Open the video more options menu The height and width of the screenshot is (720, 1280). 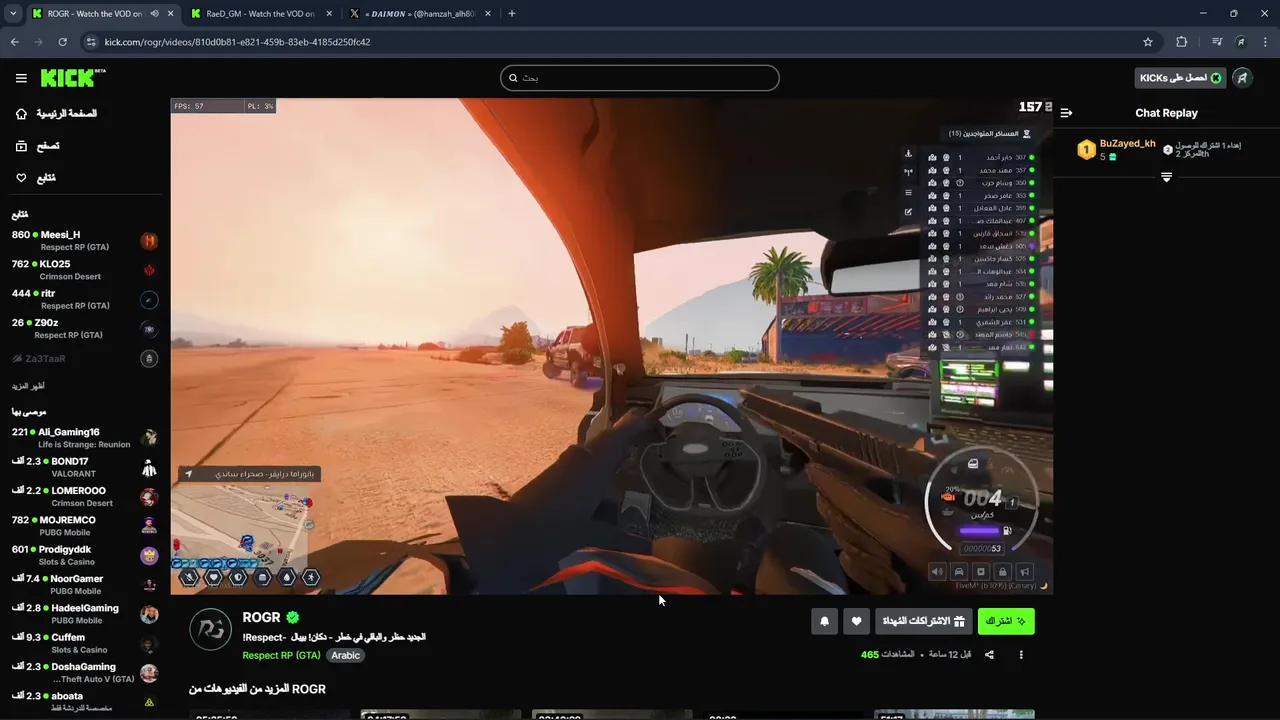coord(1021,655)
